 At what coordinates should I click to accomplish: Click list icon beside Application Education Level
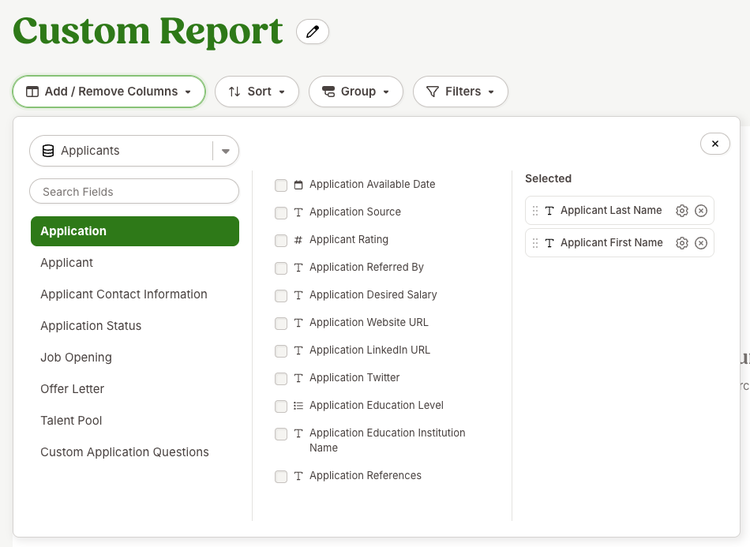click(298, 405)
